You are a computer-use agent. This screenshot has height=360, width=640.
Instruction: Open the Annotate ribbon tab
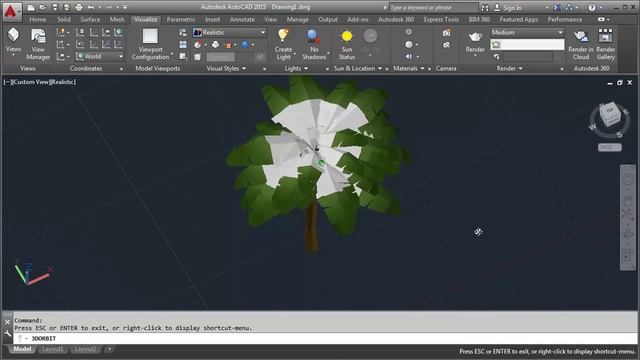242,19
